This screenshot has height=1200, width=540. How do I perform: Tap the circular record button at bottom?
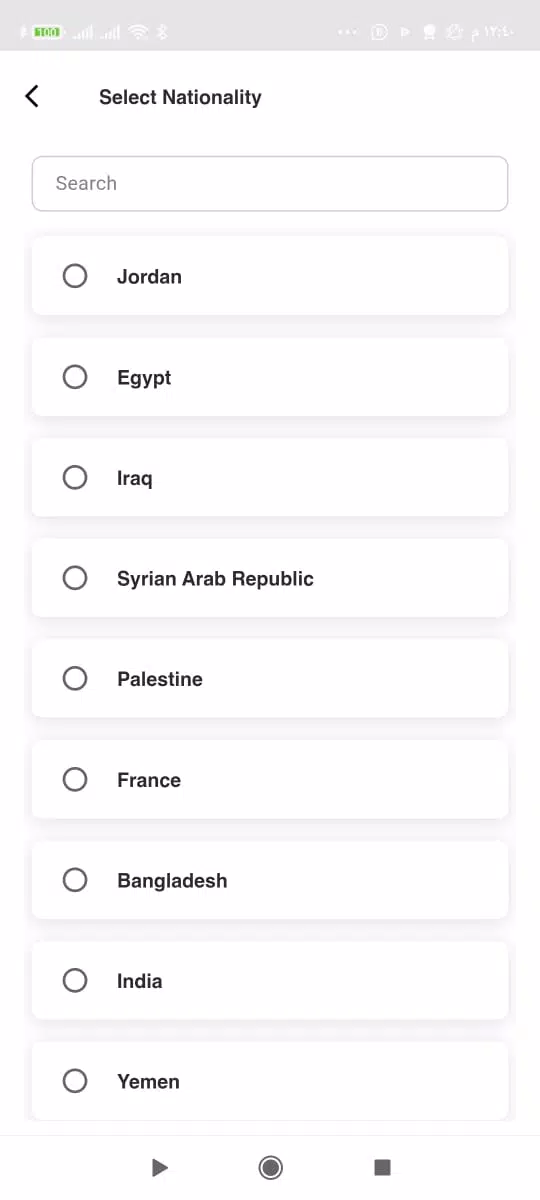270,1167
